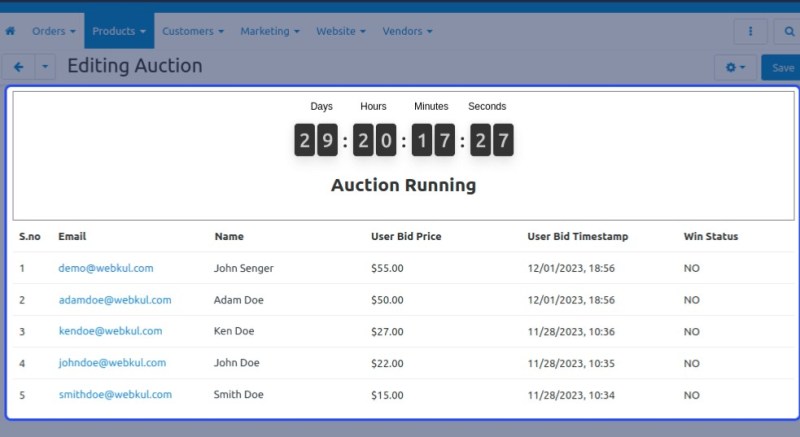Click the back arrow button

(19, 67)
